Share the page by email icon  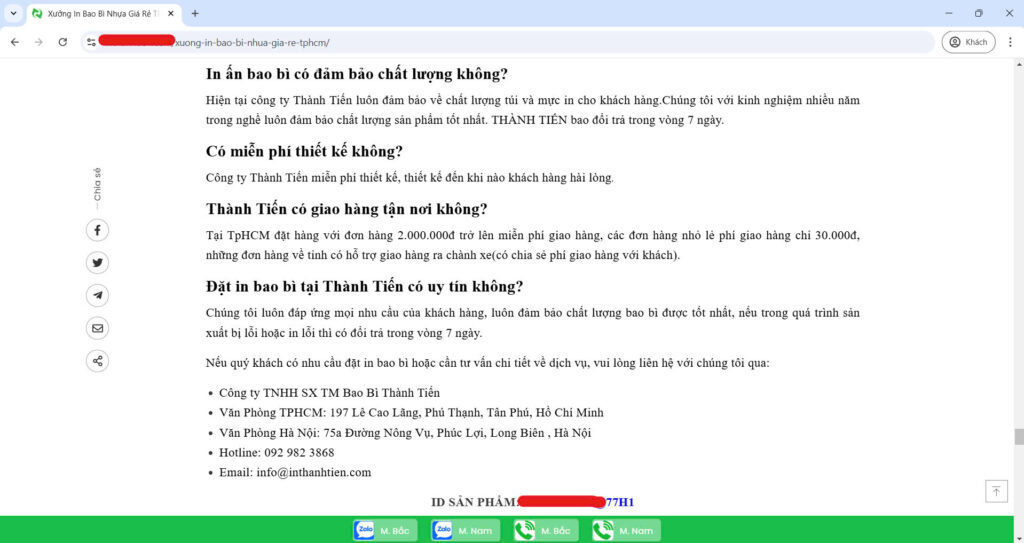click(97, 328)
